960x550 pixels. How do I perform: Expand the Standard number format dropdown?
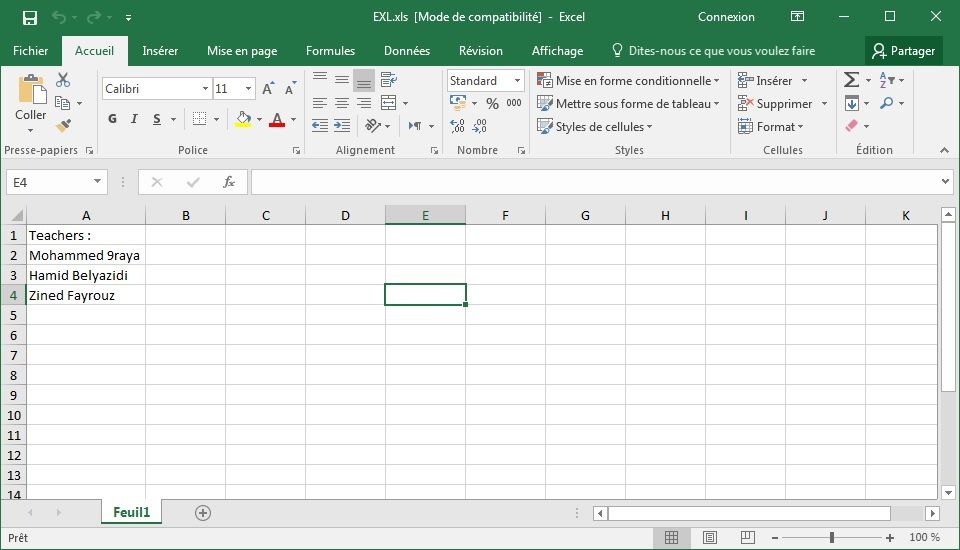[517, 81]
